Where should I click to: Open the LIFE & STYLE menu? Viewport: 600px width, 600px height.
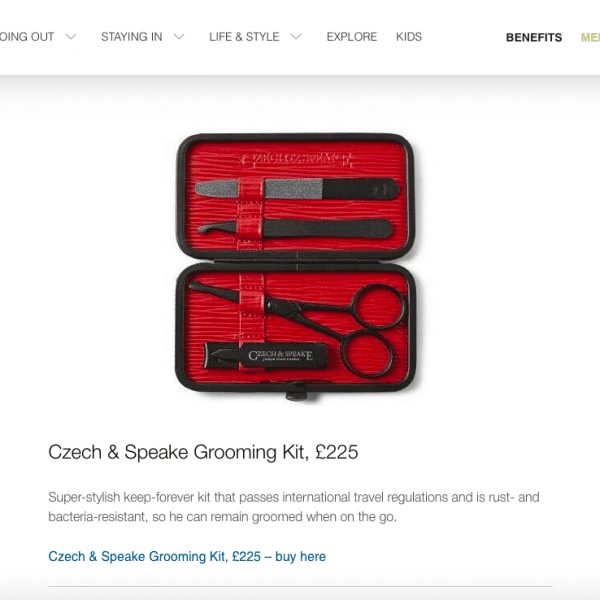244,37
